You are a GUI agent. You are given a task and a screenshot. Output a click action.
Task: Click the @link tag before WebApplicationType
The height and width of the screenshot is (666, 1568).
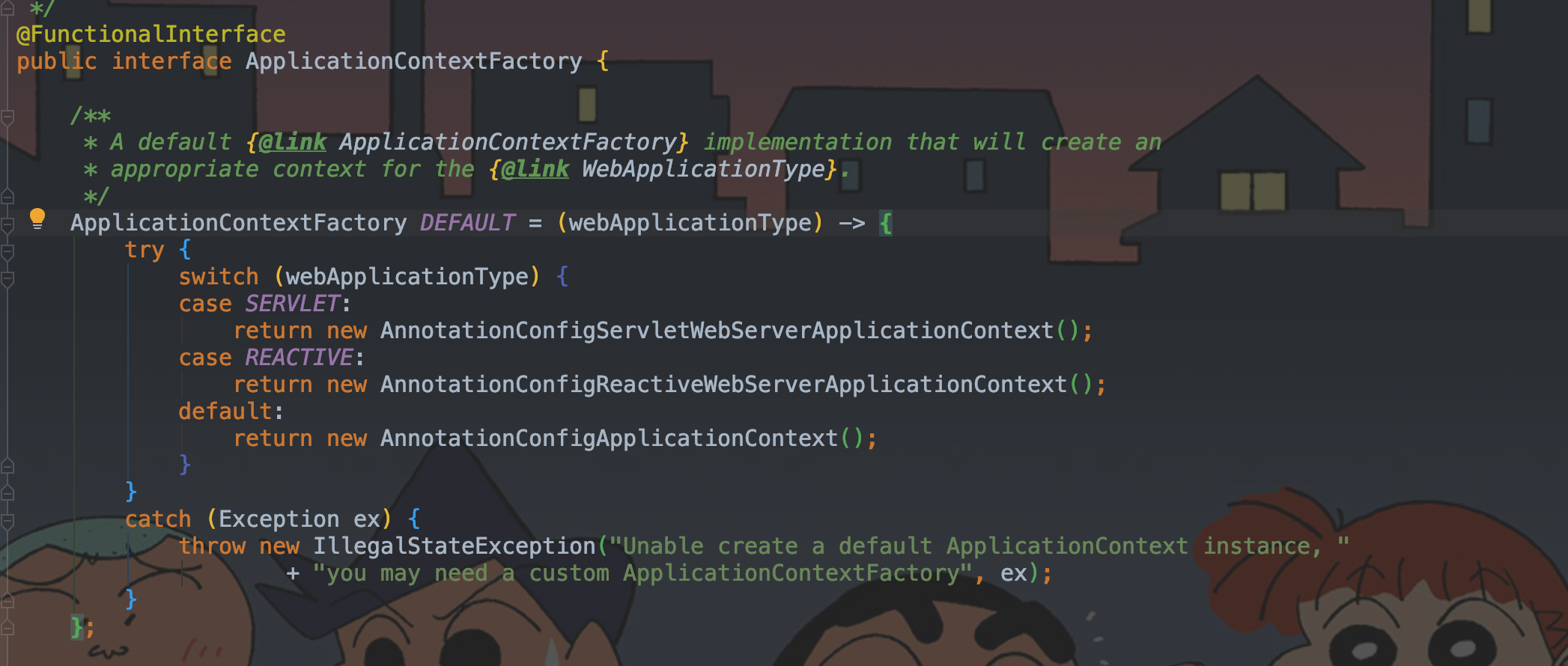pos(535,169)
